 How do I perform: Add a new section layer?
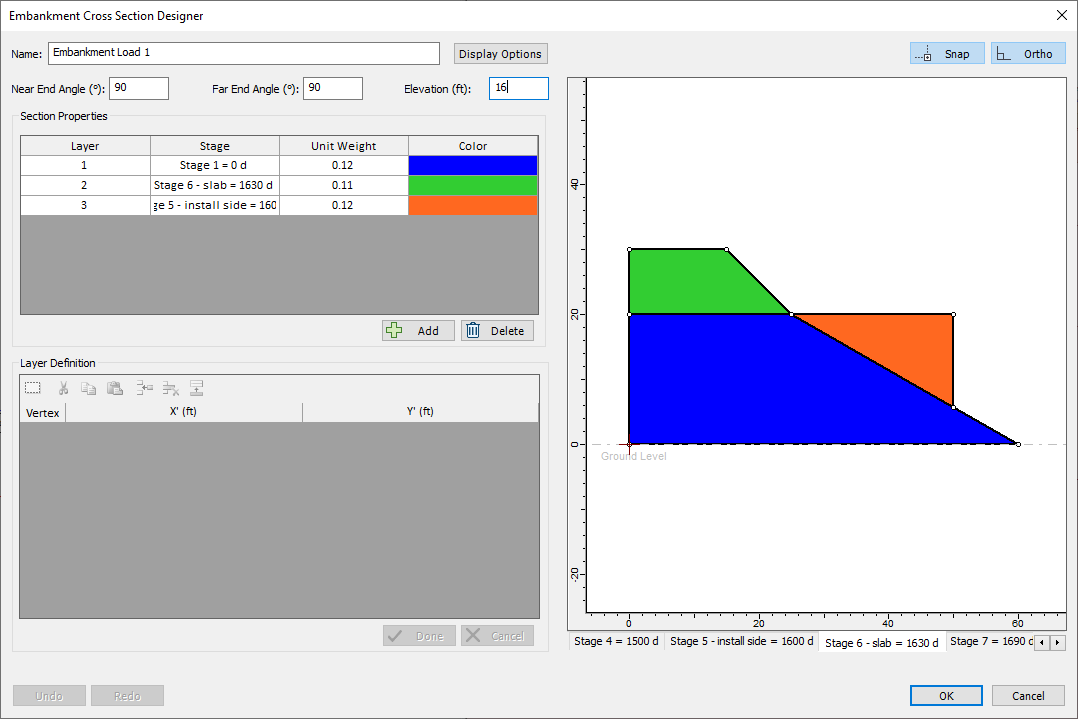point(418,331)
